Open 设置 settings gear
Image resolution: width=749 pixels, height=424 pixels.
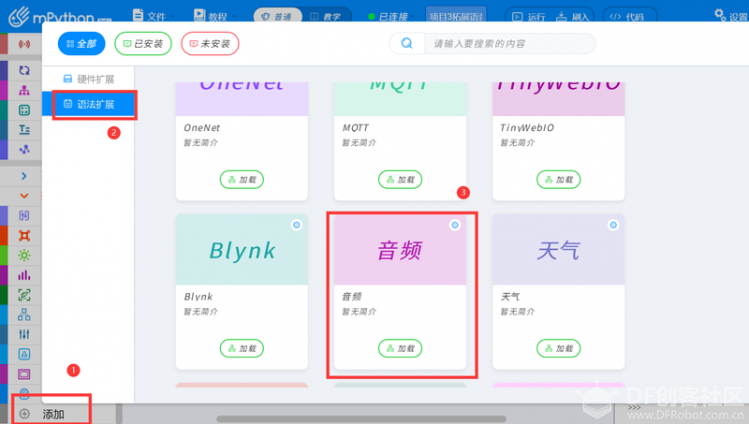(731, 16)
